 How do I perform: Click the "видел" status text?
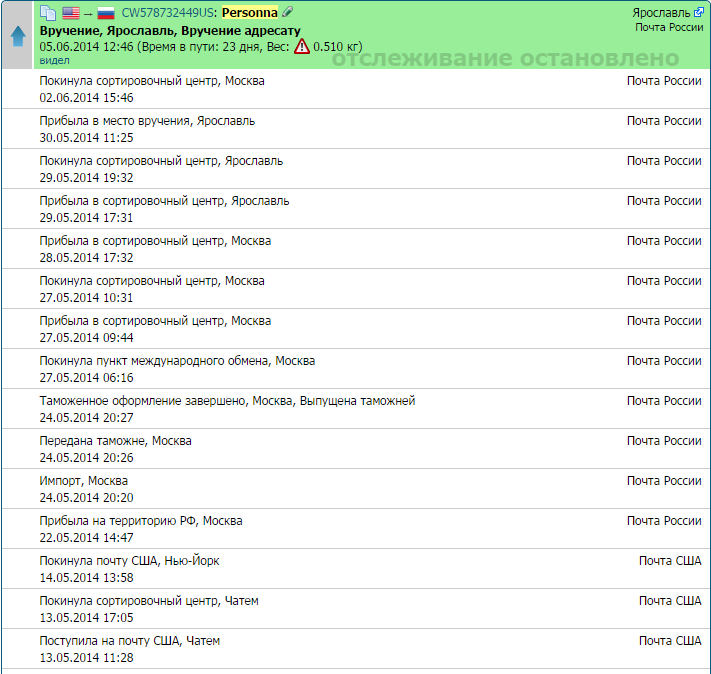[x=54, y=60]
